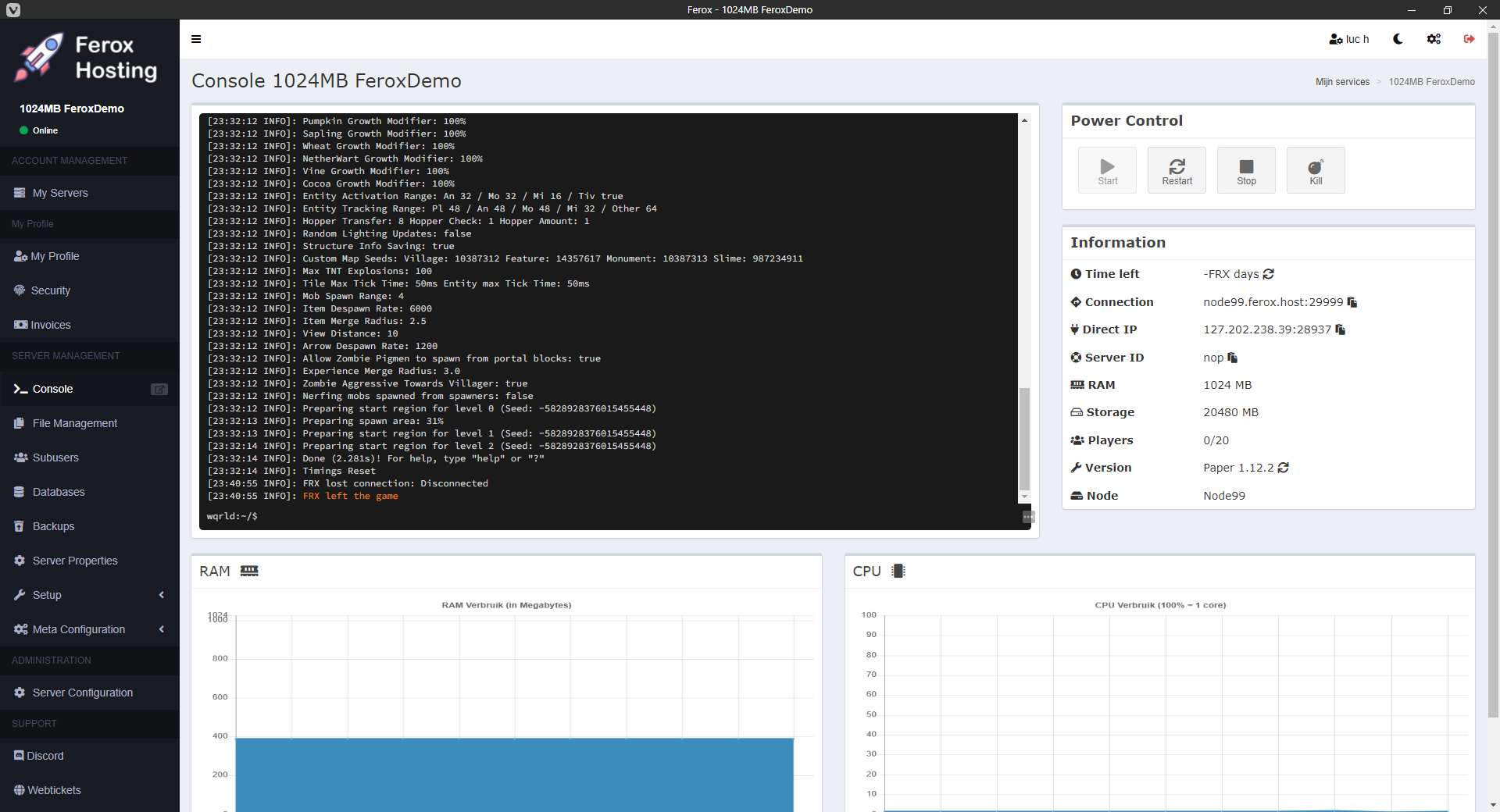Expand Meta Configuration submenu
Screen dimensions: 1500x812
(90, 629)
